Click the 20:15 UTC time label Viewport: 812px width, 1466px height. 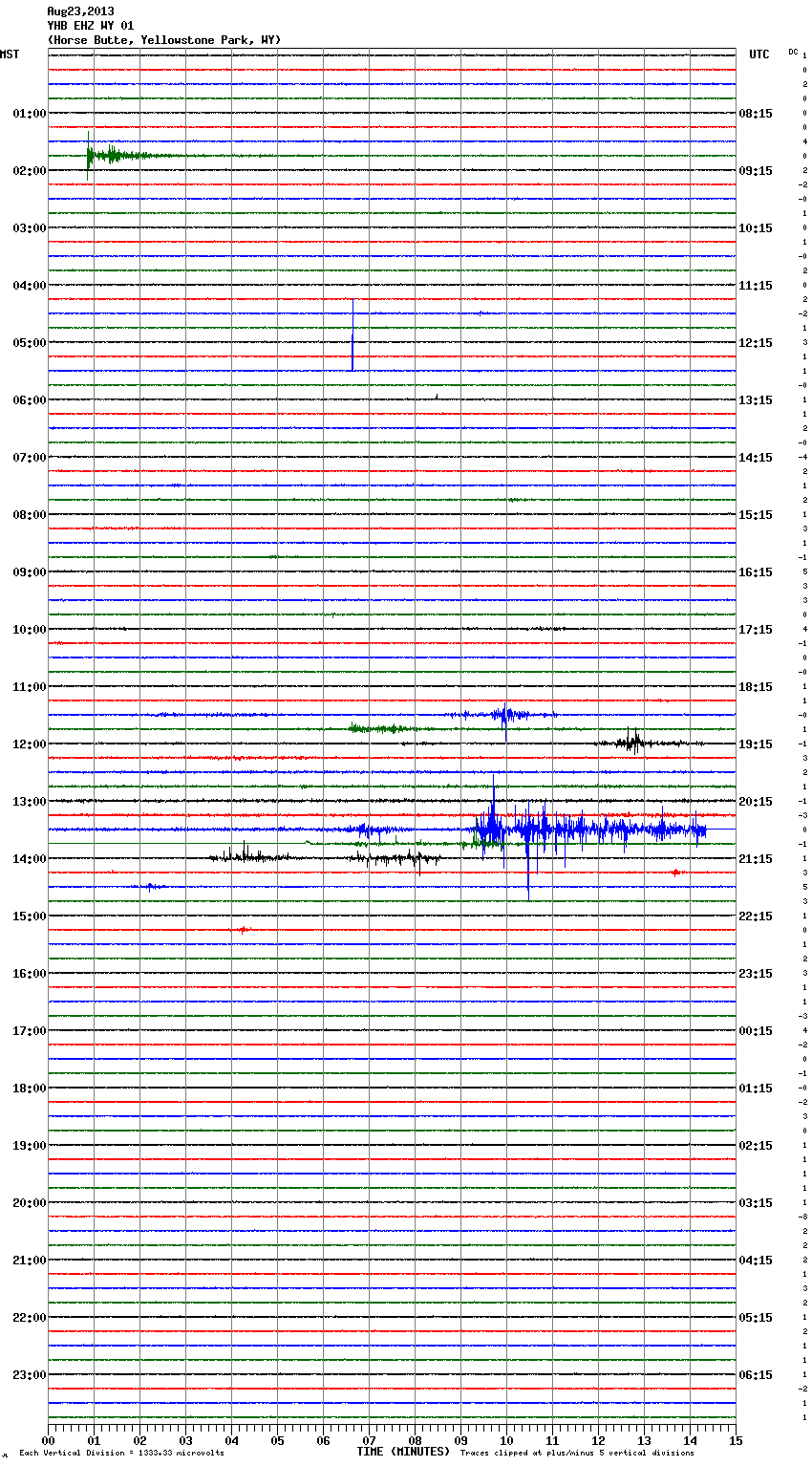click(x=756, y=802)
